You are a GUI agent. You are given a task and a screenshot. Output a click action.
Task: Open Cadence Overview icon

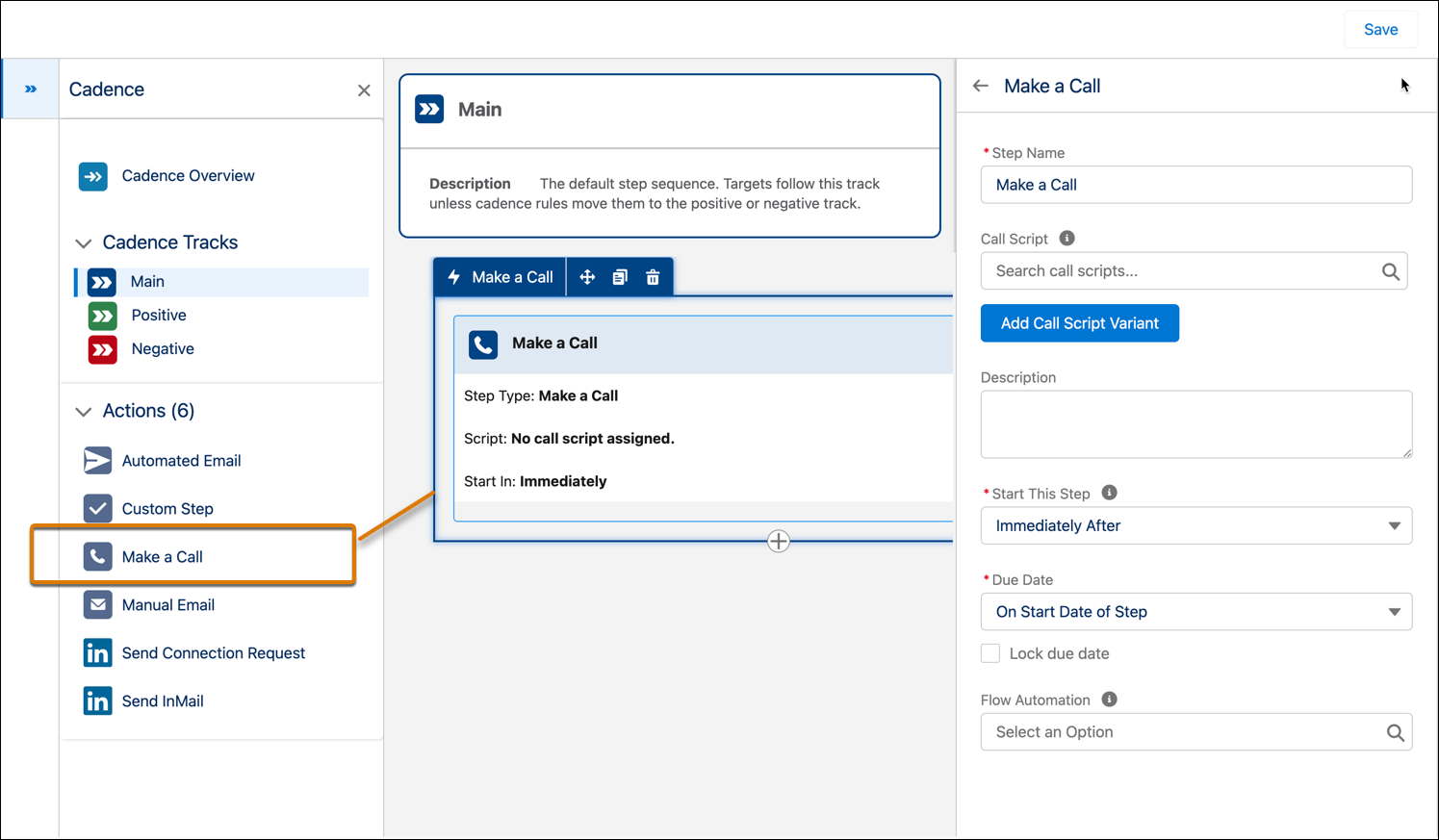[x=93, y=176]
